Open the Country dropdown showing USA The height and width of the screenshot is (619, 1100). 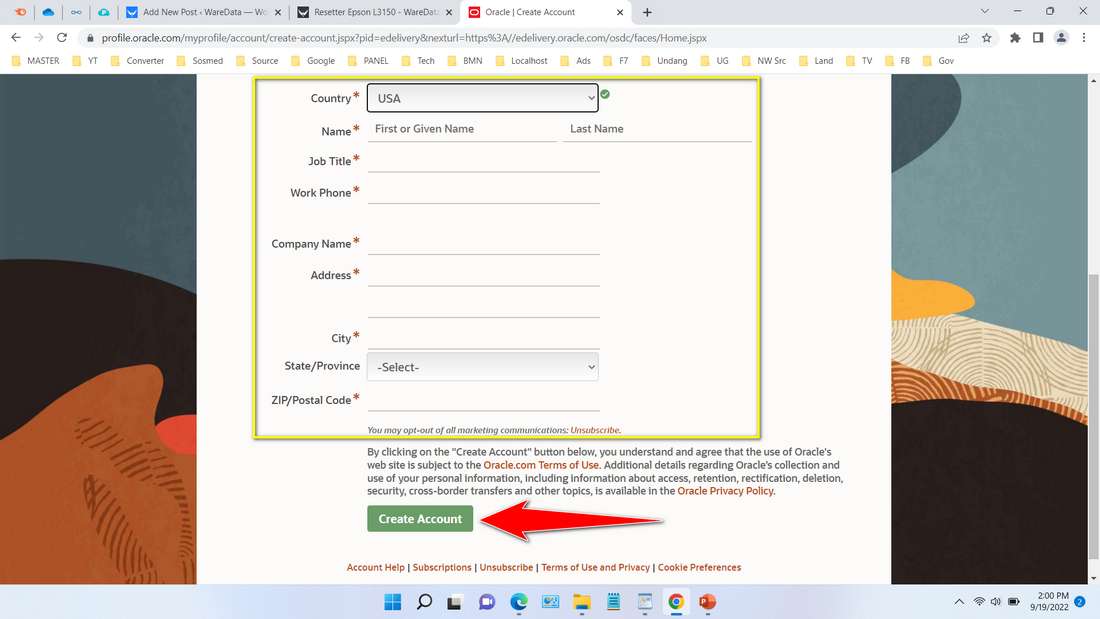[x=483, y=97]
